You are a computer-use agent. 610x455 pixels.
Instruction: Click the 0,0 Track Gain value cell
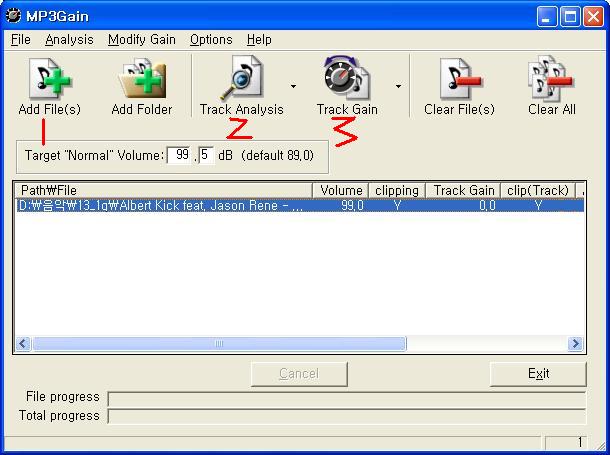pos(487,205)
